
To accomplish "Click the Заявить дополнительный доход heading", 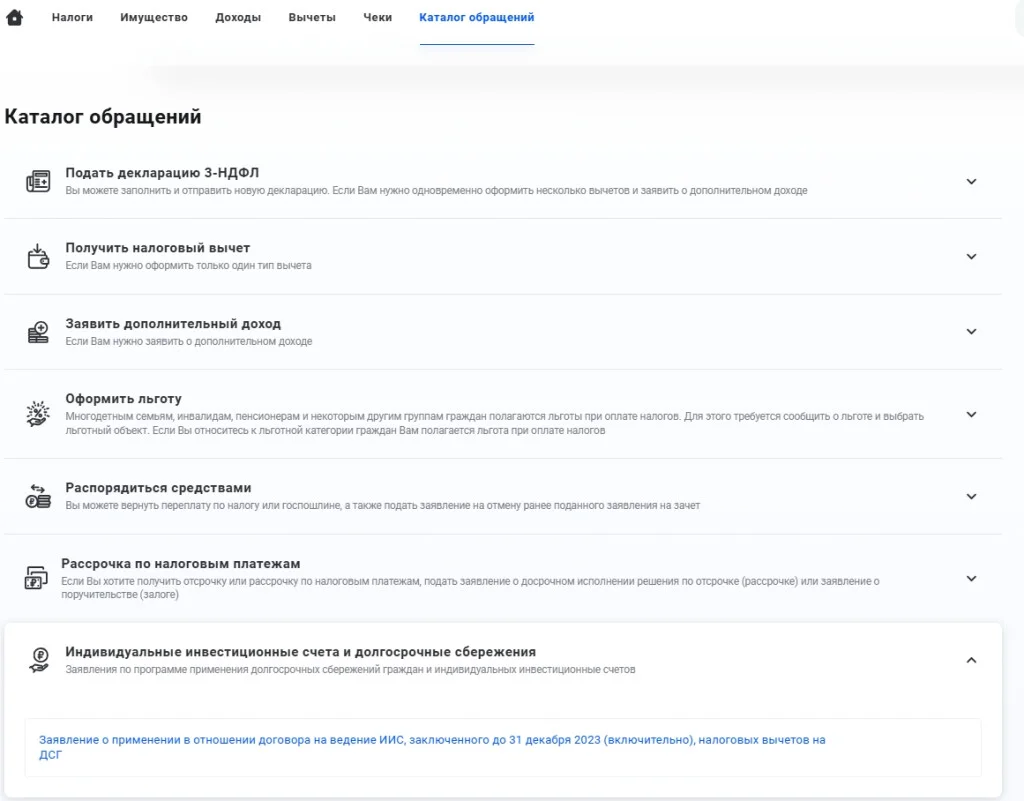I will 173,324.
